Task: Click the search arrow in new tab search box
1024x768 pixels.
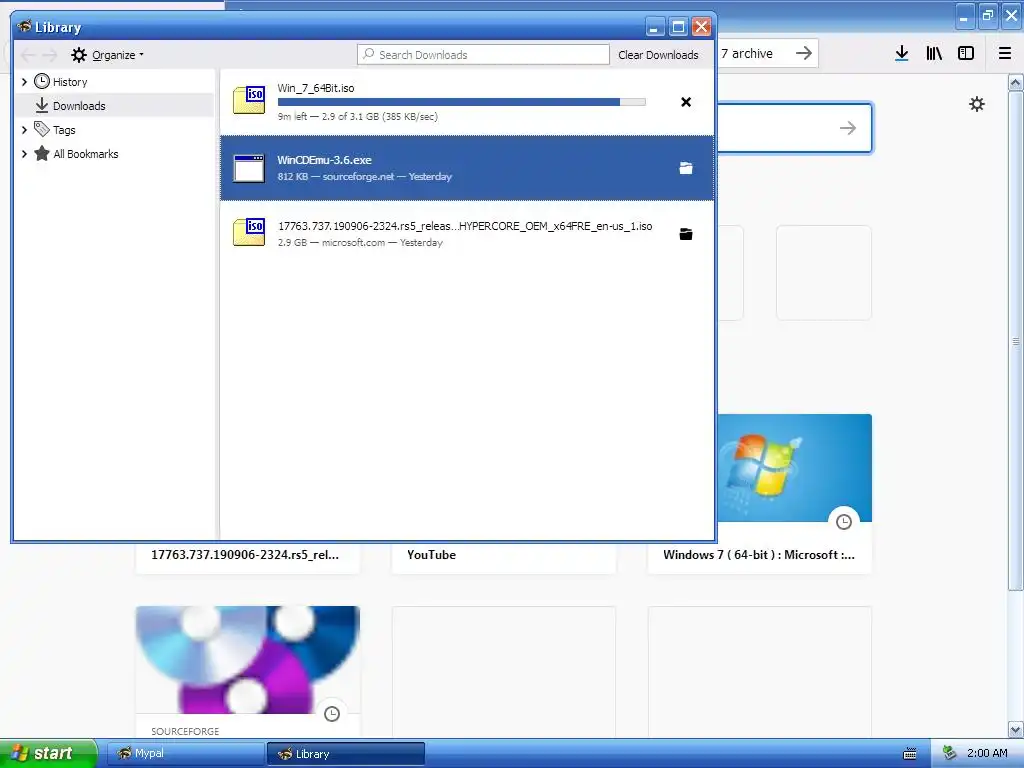Action: (x=848, y=128)
